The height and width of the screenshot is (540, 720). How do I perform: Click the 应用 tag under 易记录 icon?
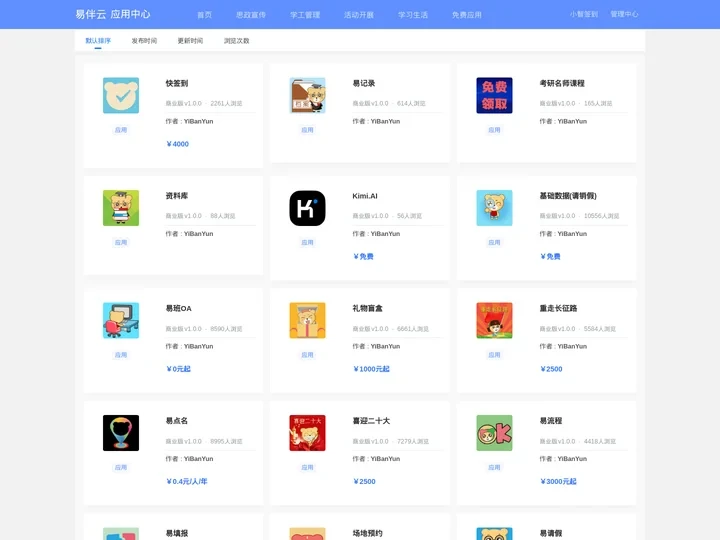pos(308,130)
